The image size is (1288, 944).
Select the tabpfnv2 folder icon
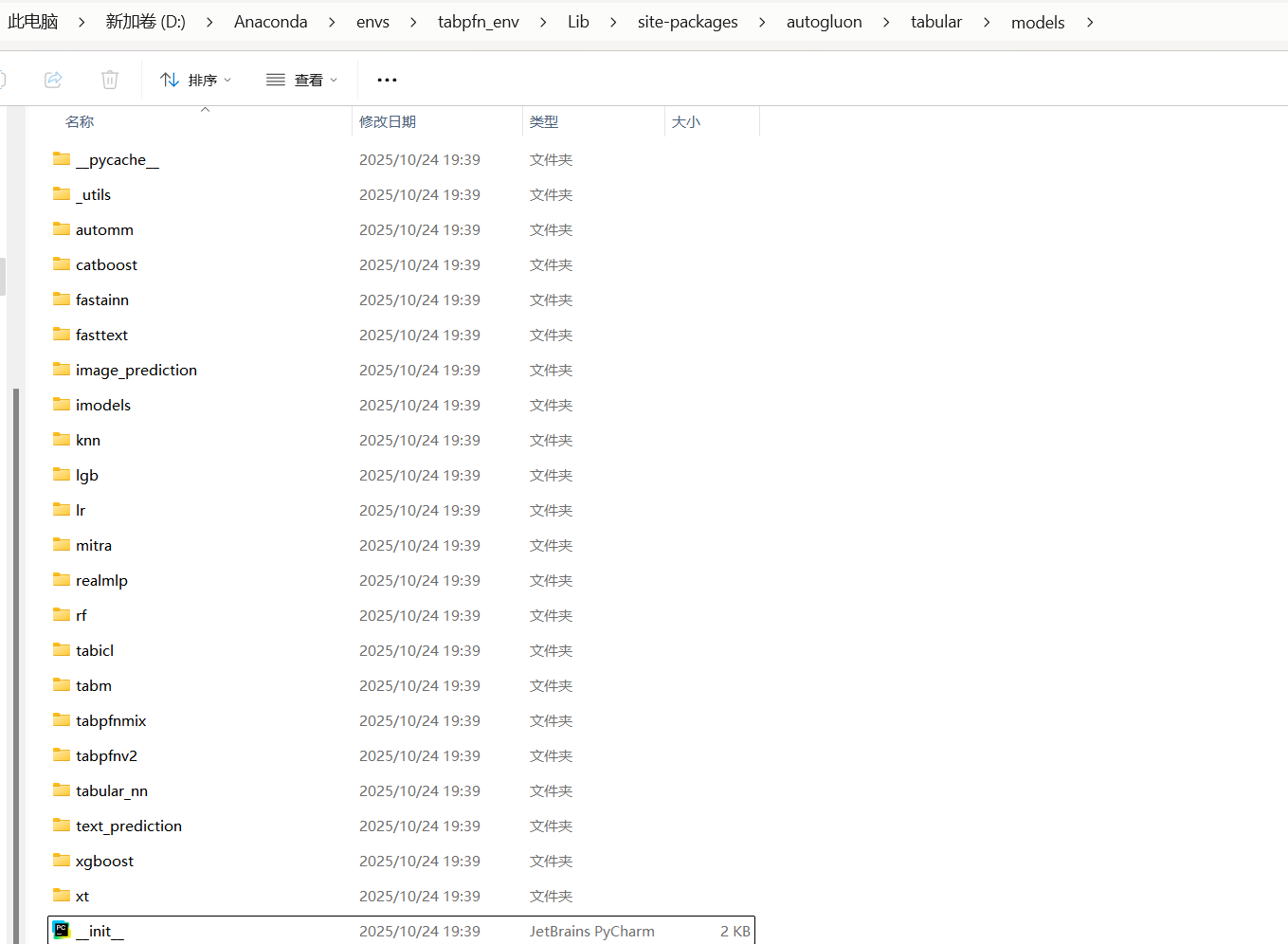point(62,754)
